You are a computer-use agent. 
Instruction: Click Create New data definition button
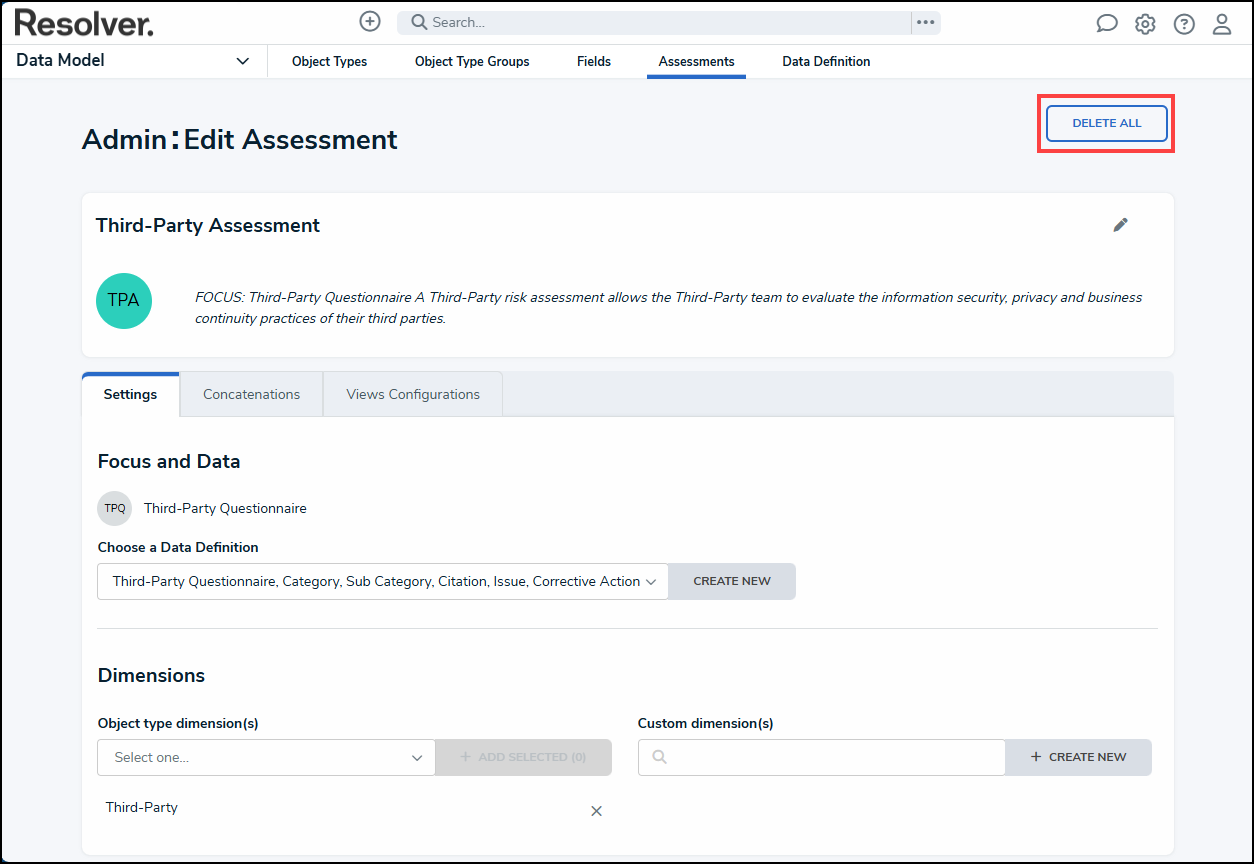point(732,581)
